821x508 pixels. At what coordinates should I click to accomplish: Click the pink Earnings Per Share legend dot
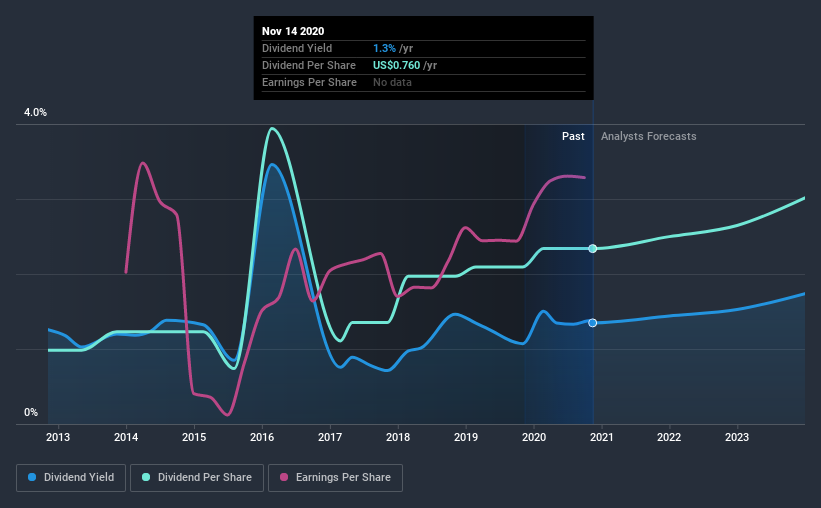(x=284, y=477)
